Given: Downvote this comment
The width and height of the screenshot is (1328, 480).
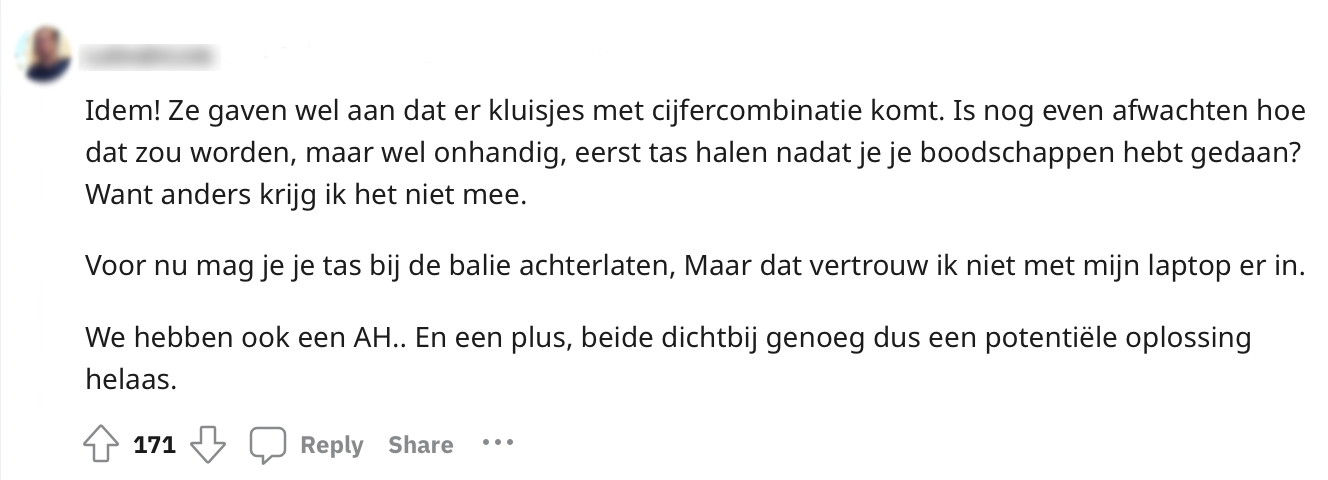Looking at the screenshot, I should pos(207,445).
